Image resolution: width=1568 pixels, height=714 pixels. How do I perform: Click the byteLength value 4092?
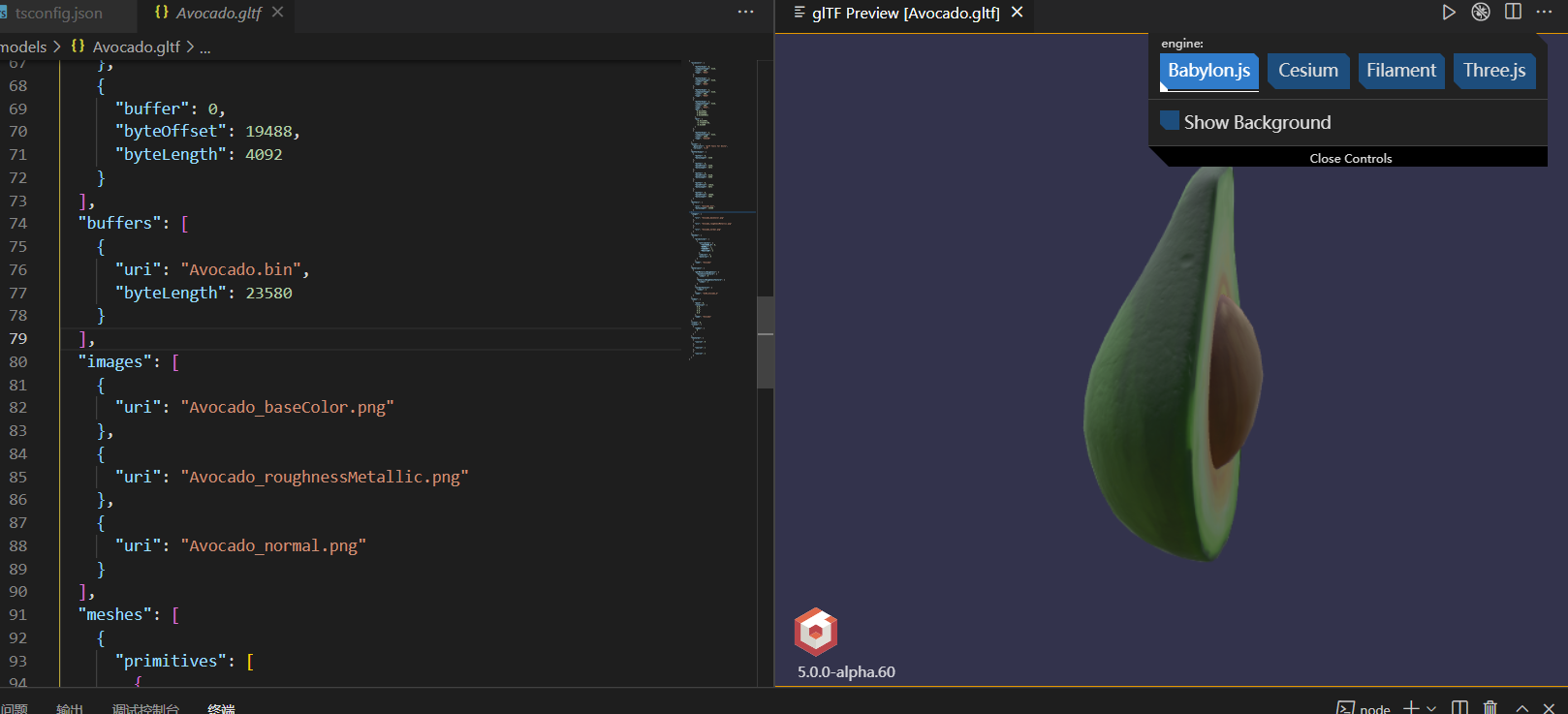pyautogui.click(x=264, y=154)
